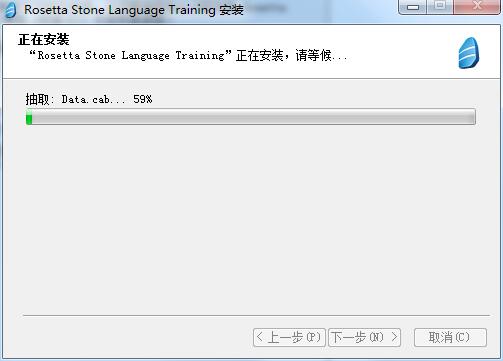Click the right chevron on 下一步 button

394,337
